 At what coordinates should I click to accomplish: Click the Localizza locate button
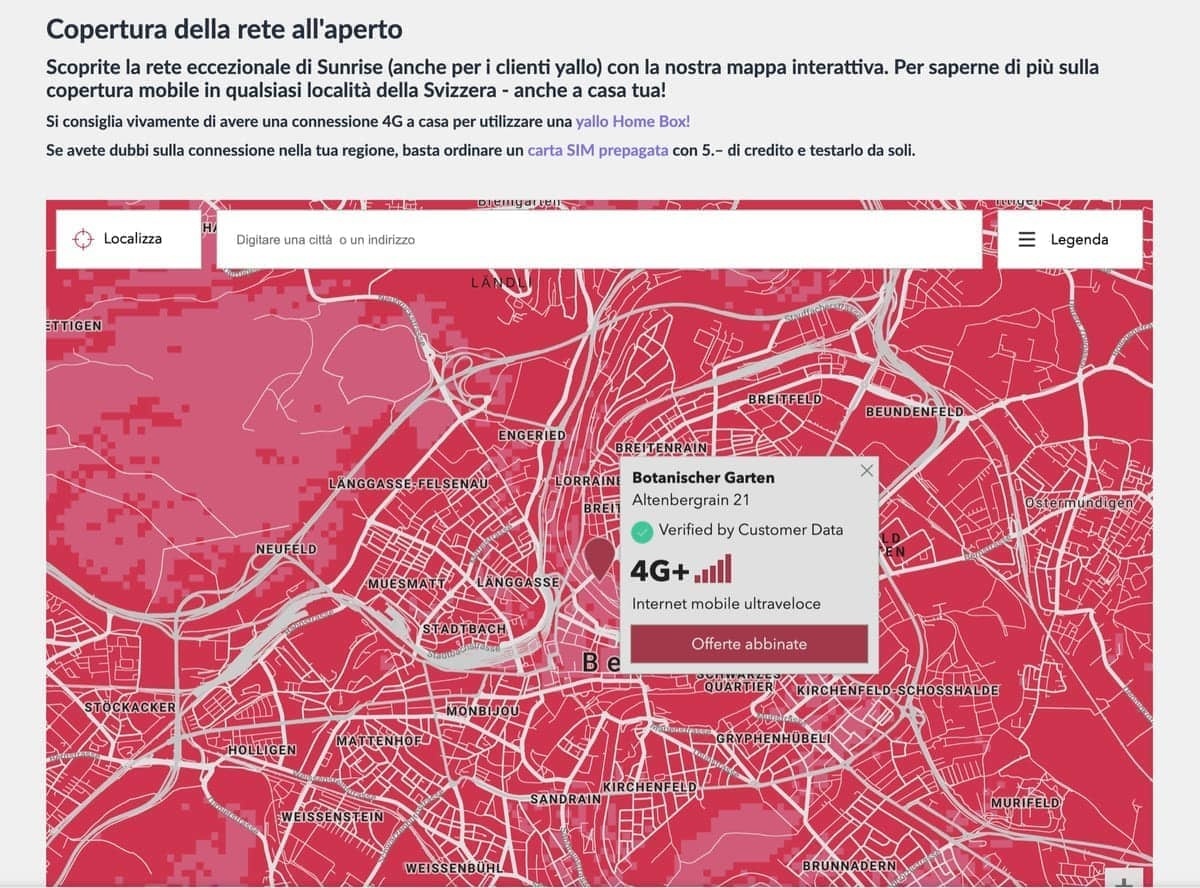(128, 239)
